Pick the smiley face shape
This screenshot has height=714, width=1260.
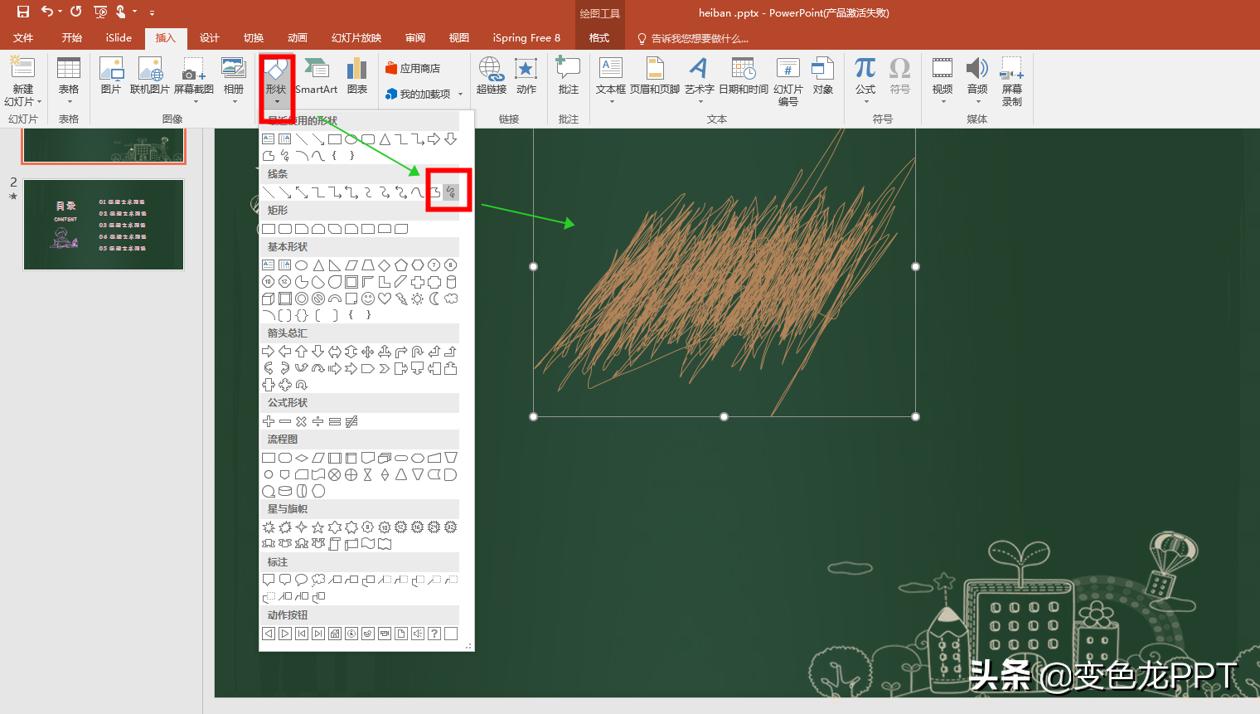click(x=368, y=298)
